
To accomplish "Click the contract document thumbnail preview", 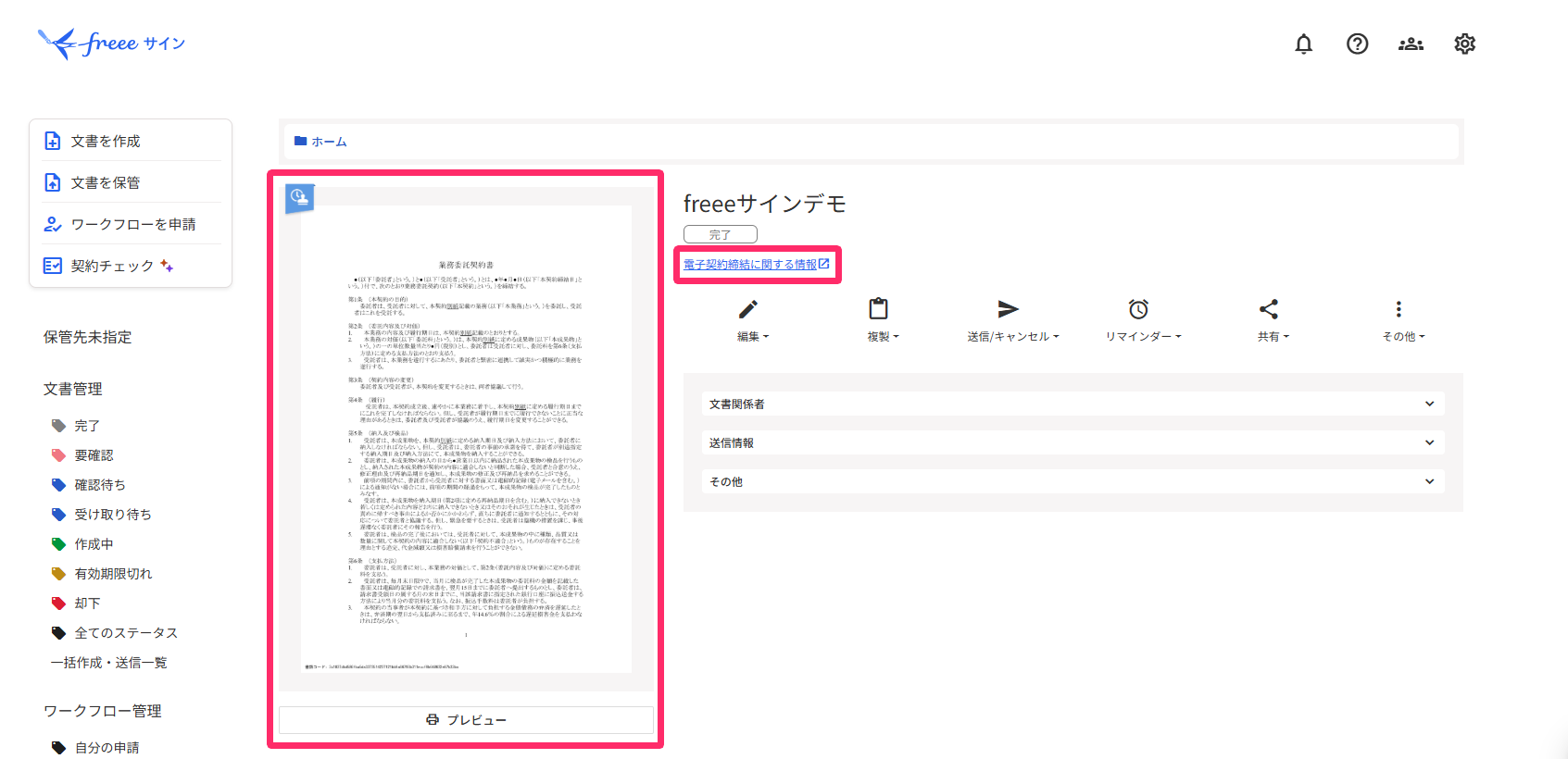I will click(x=466, y=439).
